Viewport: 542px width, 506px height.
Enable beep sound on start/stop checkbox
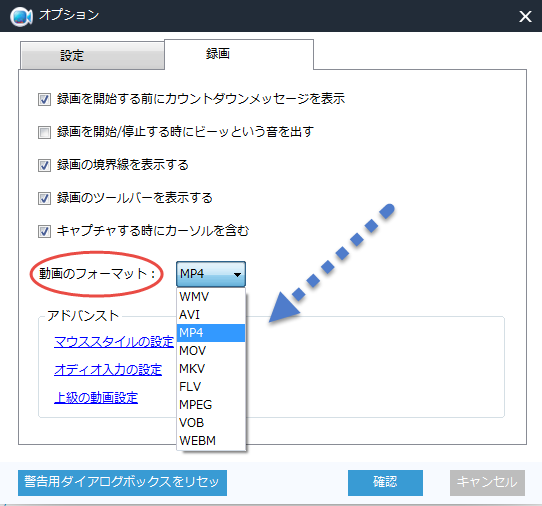pos(44,132)
